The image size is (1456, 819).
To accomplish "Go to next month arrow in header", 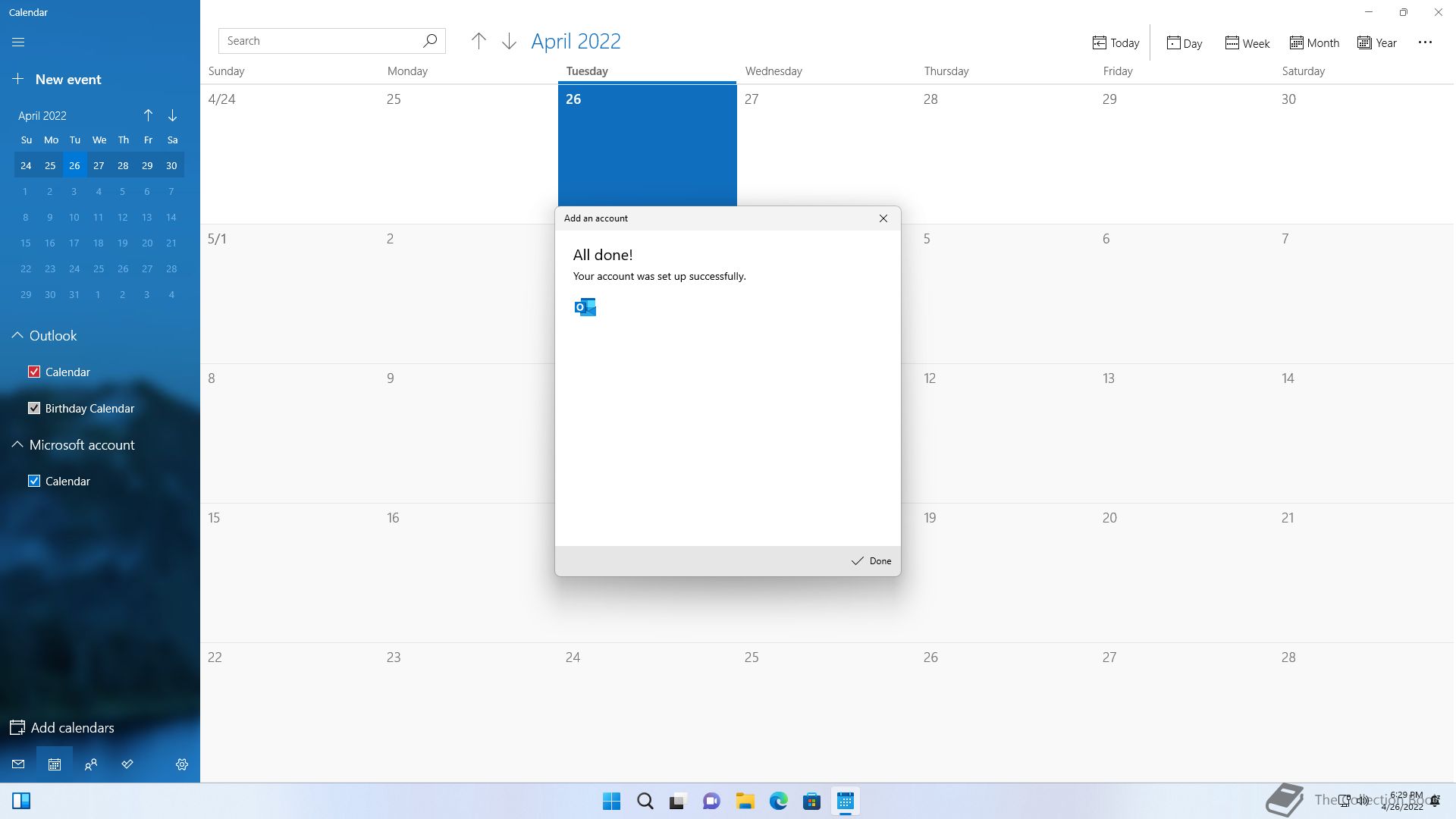I will point(509,42).
